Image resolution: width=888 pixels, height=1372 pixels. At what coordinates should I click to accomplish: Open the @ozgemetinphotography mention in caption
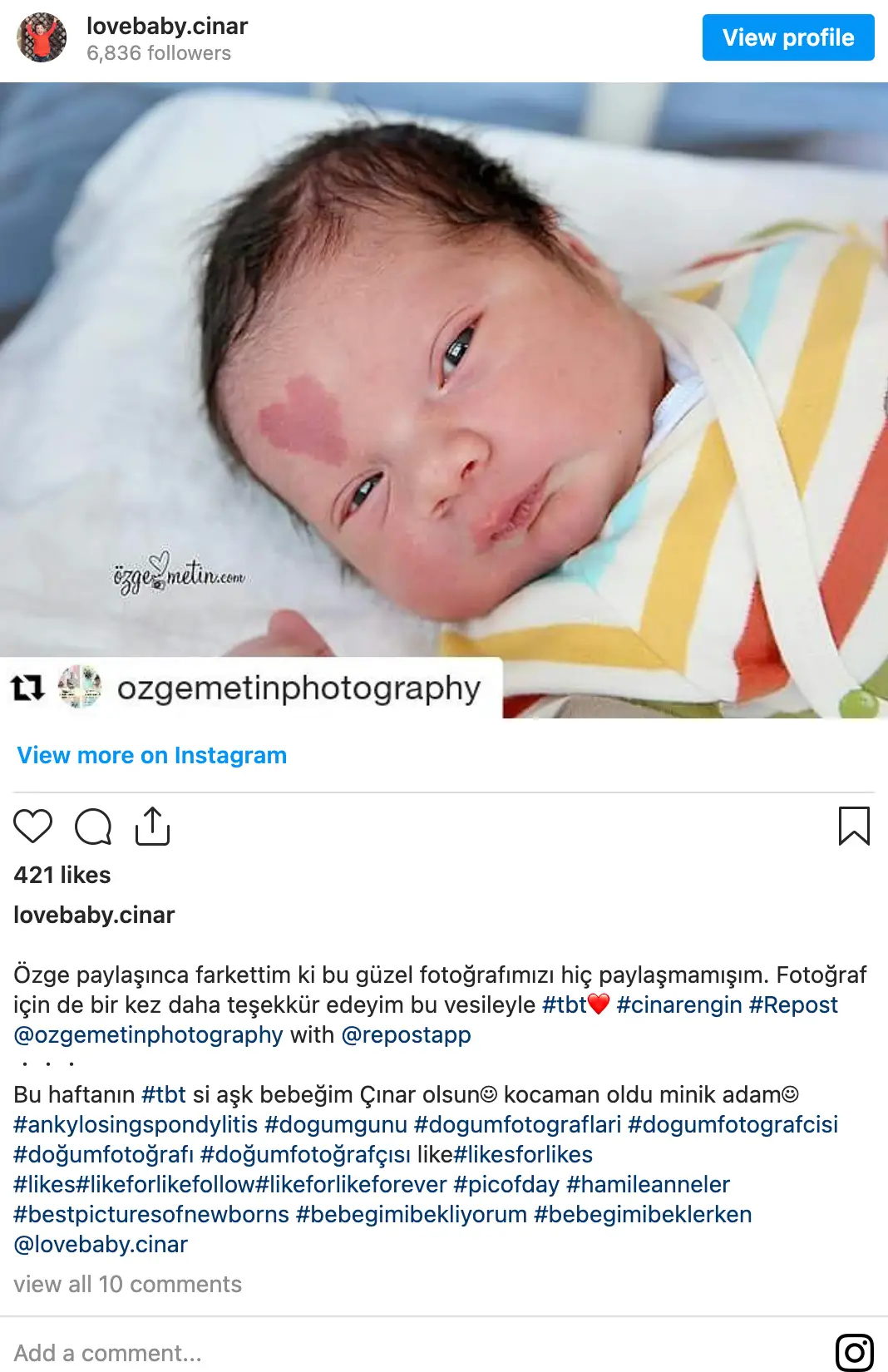tap(148, 1034)
